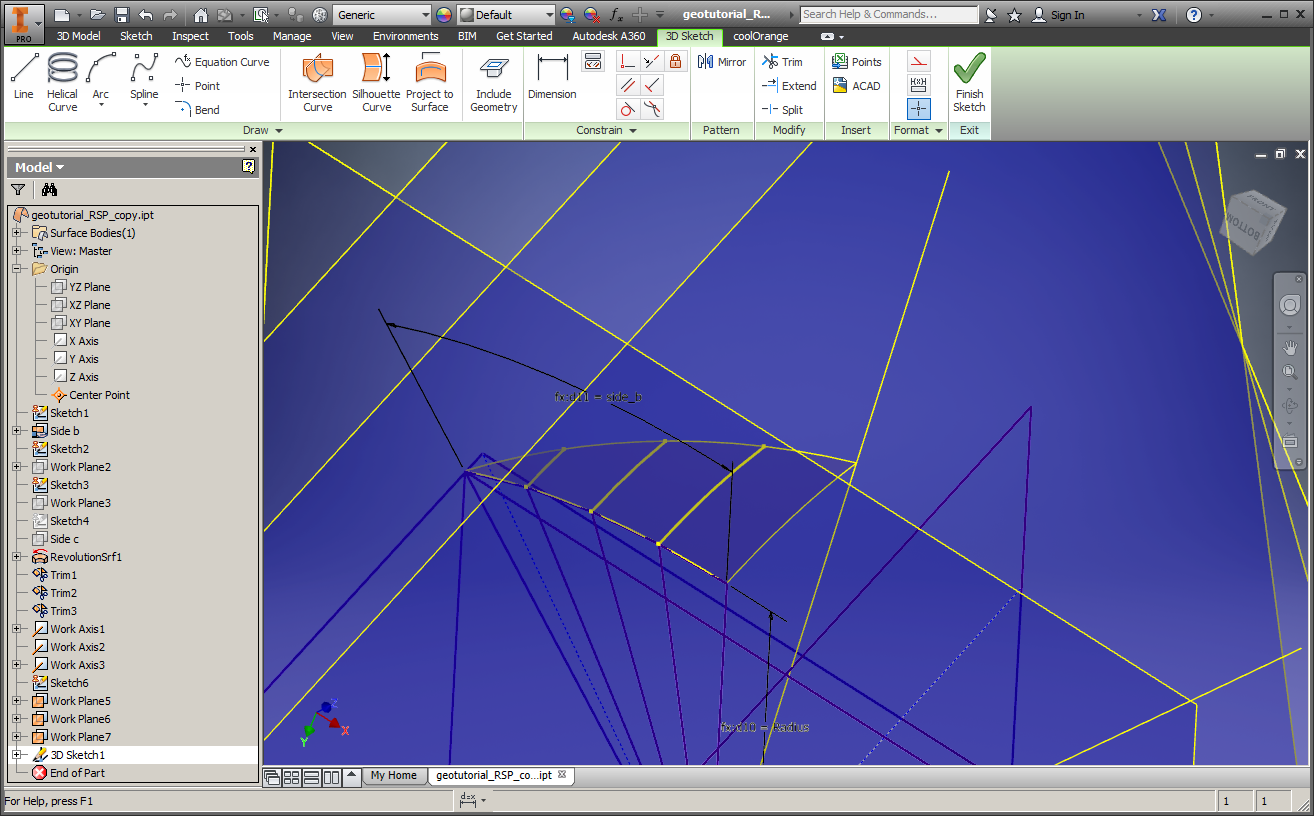1314x816 pixels.
Task: Open the Draw panel dropdown
Action: point(263,130)
